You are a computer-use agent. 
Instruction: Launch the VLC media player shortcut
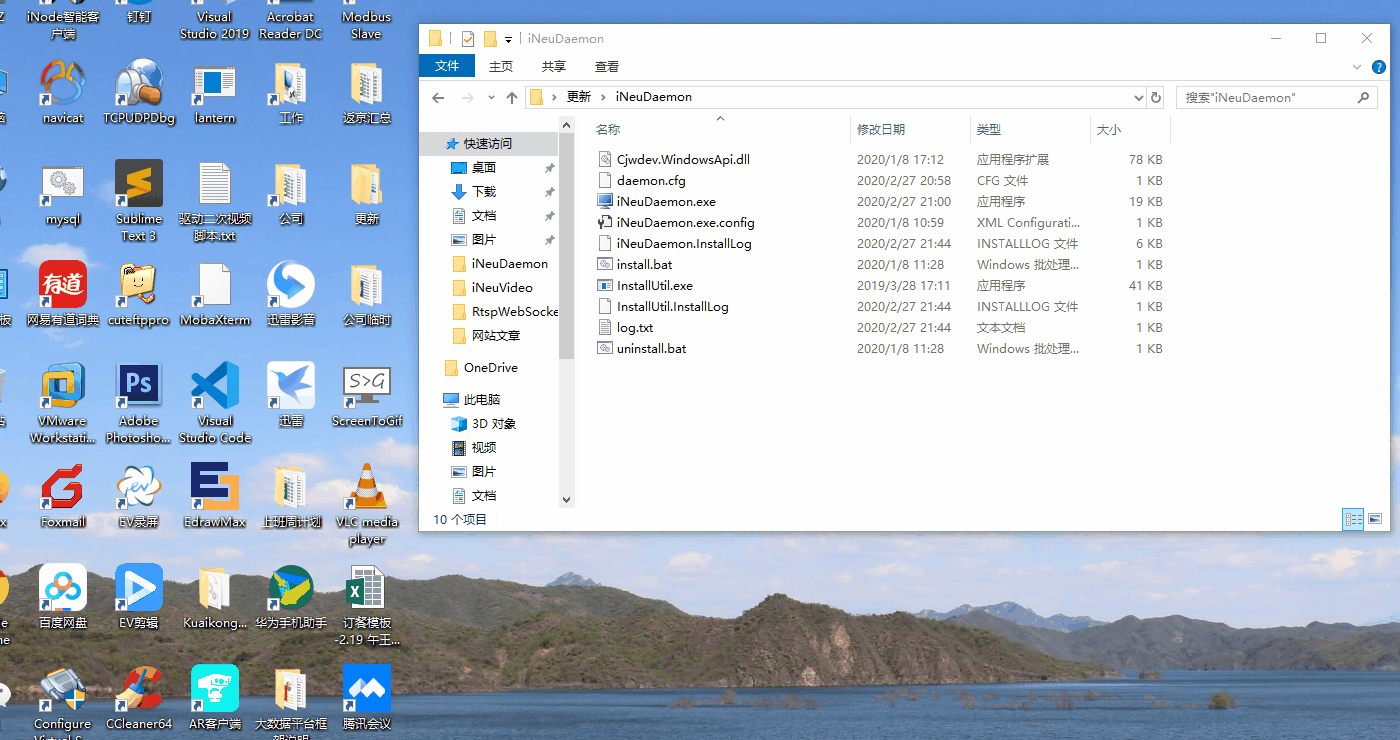[367, 489]
